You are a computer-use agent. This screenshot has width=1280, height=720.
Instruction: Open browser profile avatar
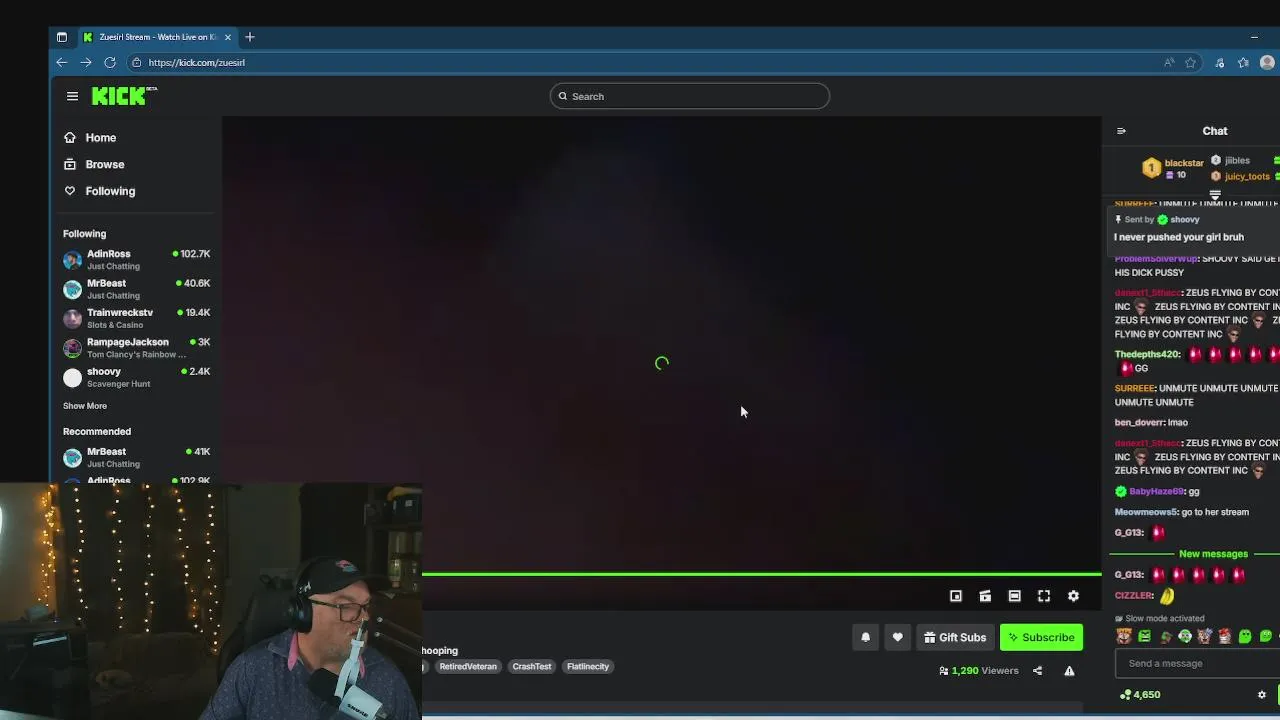(1267, 62)
